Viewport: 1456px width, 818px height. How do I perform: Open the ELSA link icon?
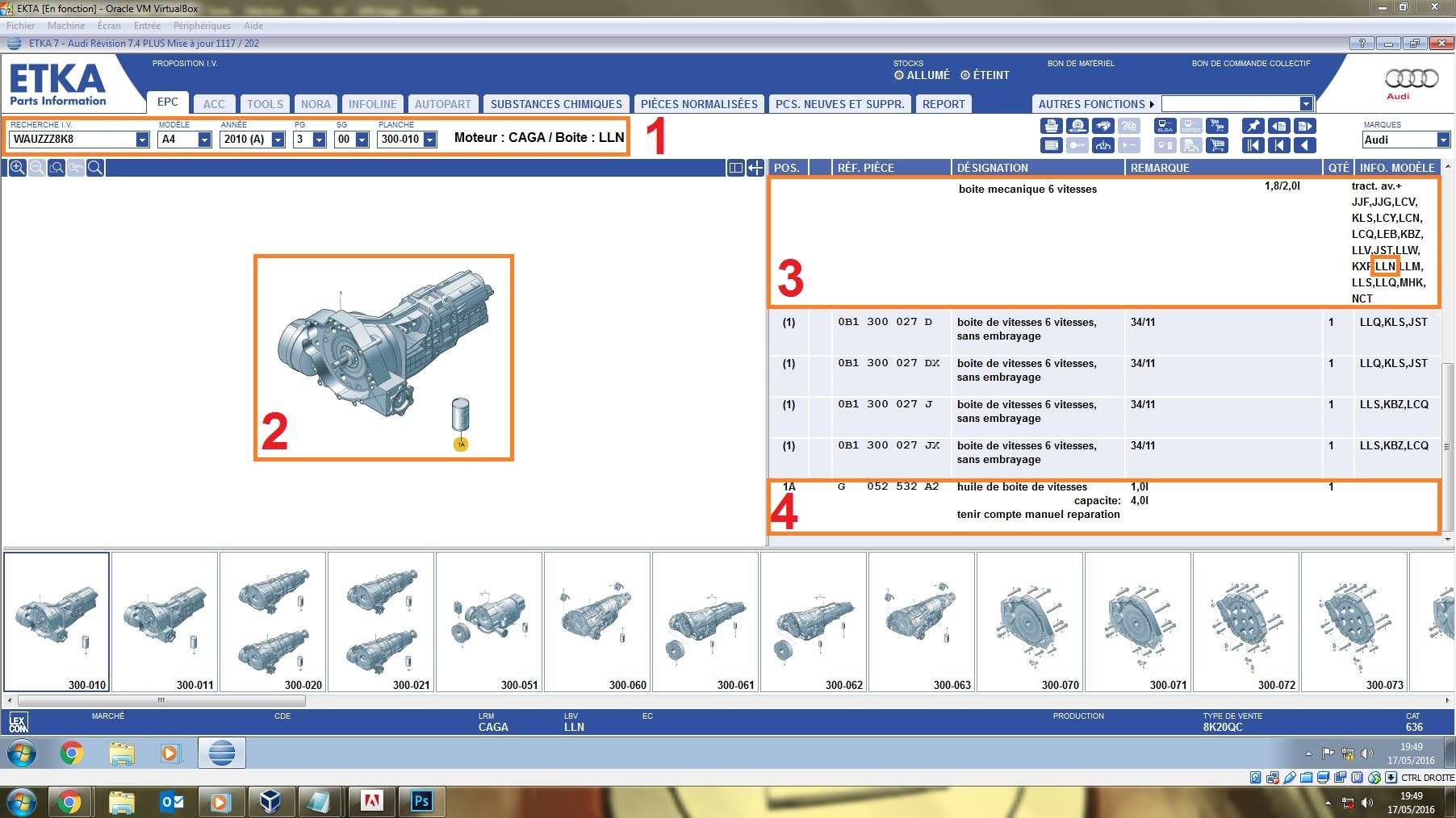click(x=1165, y=126)
